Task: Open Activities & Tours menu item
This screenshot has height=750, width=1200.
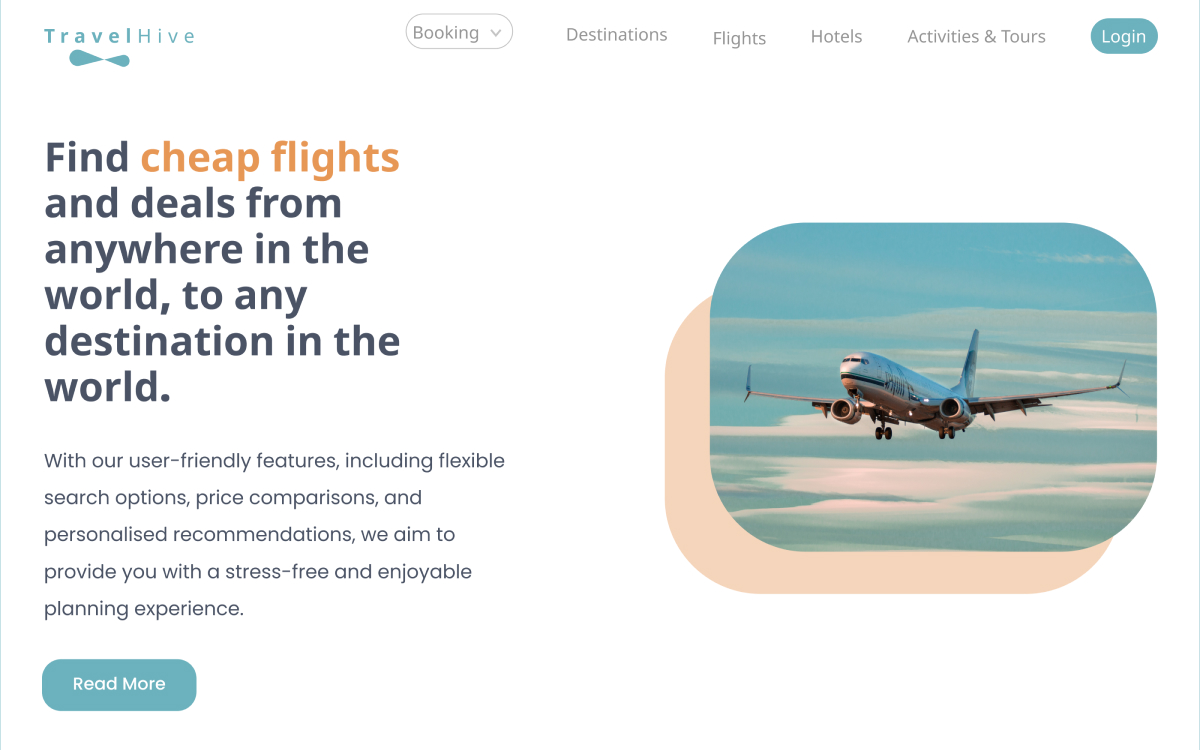Action: 976,36
